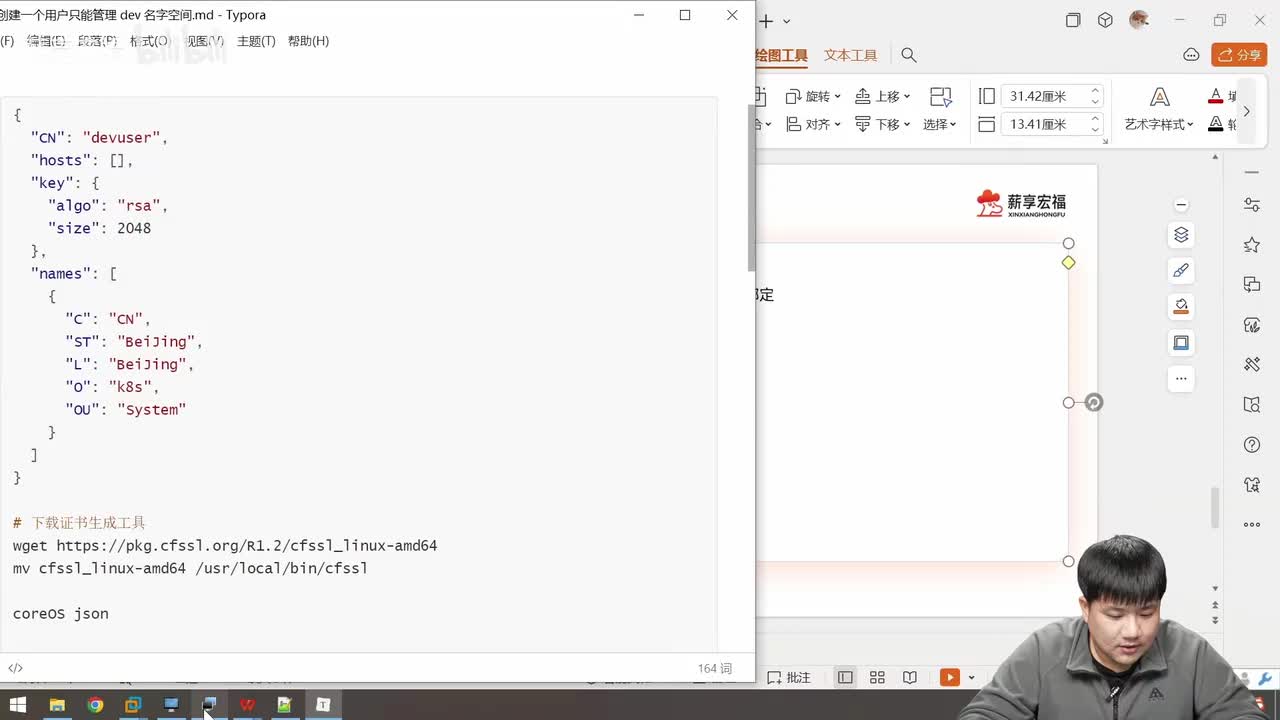Image resolution: width=1280 pixels, height=720 pixels.
Task: Switch to reading view book icon
Action: 909,677
